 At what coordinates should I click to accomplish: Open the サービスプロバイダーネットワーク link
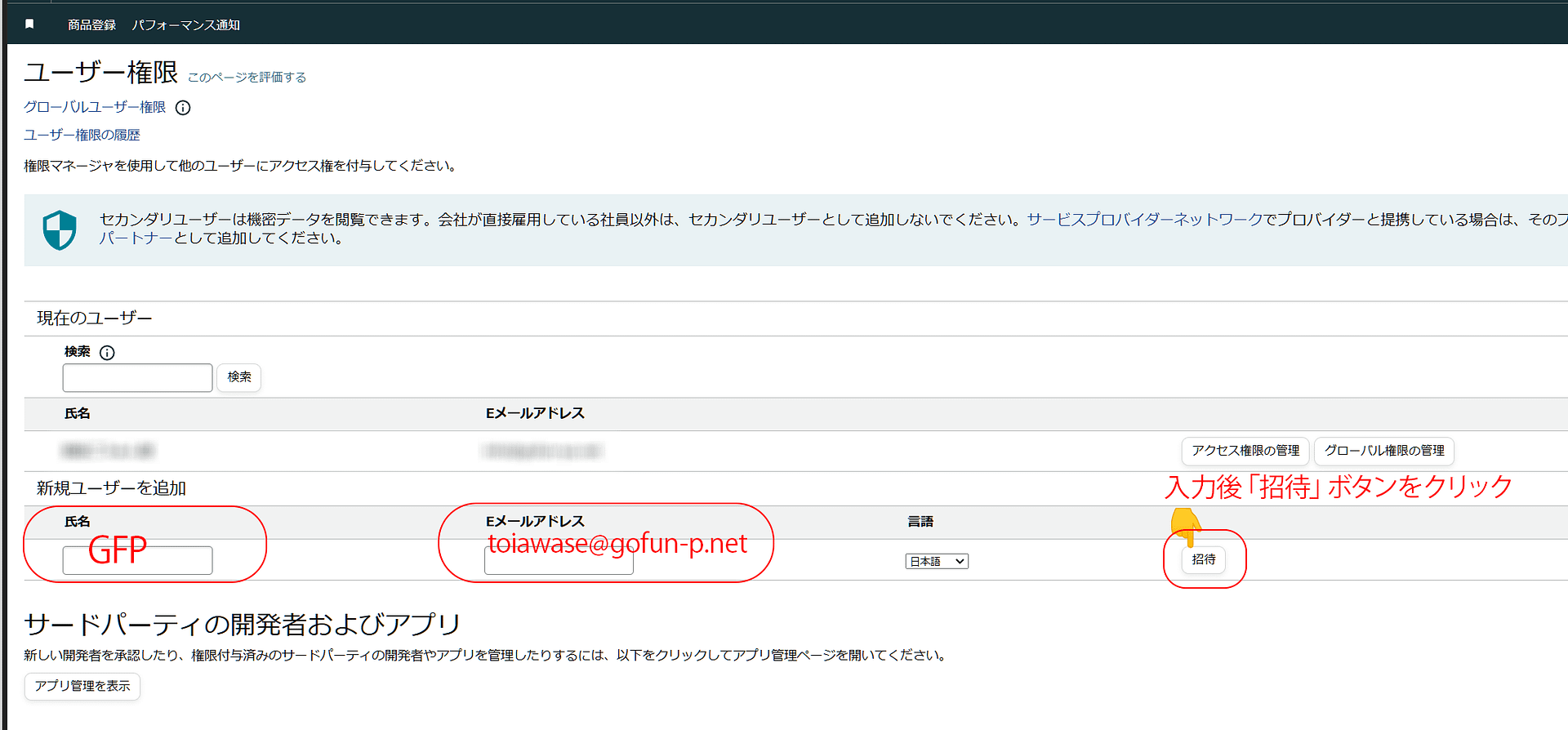pyautogui.click(x=1145, y=219)
